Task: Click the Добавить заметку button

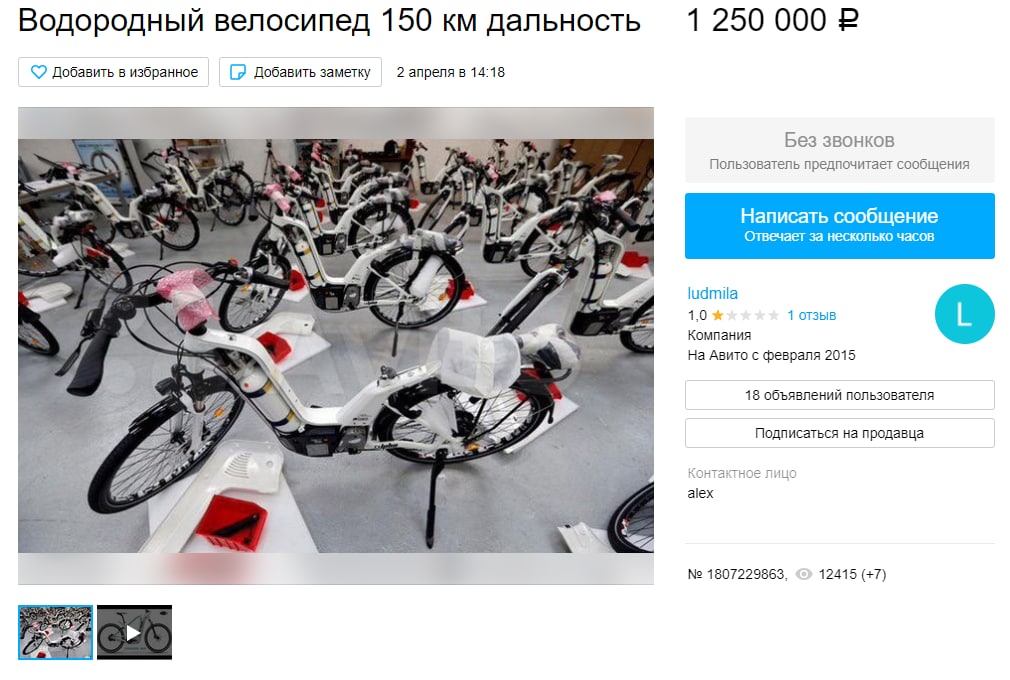Action: (x=300, y=72)
